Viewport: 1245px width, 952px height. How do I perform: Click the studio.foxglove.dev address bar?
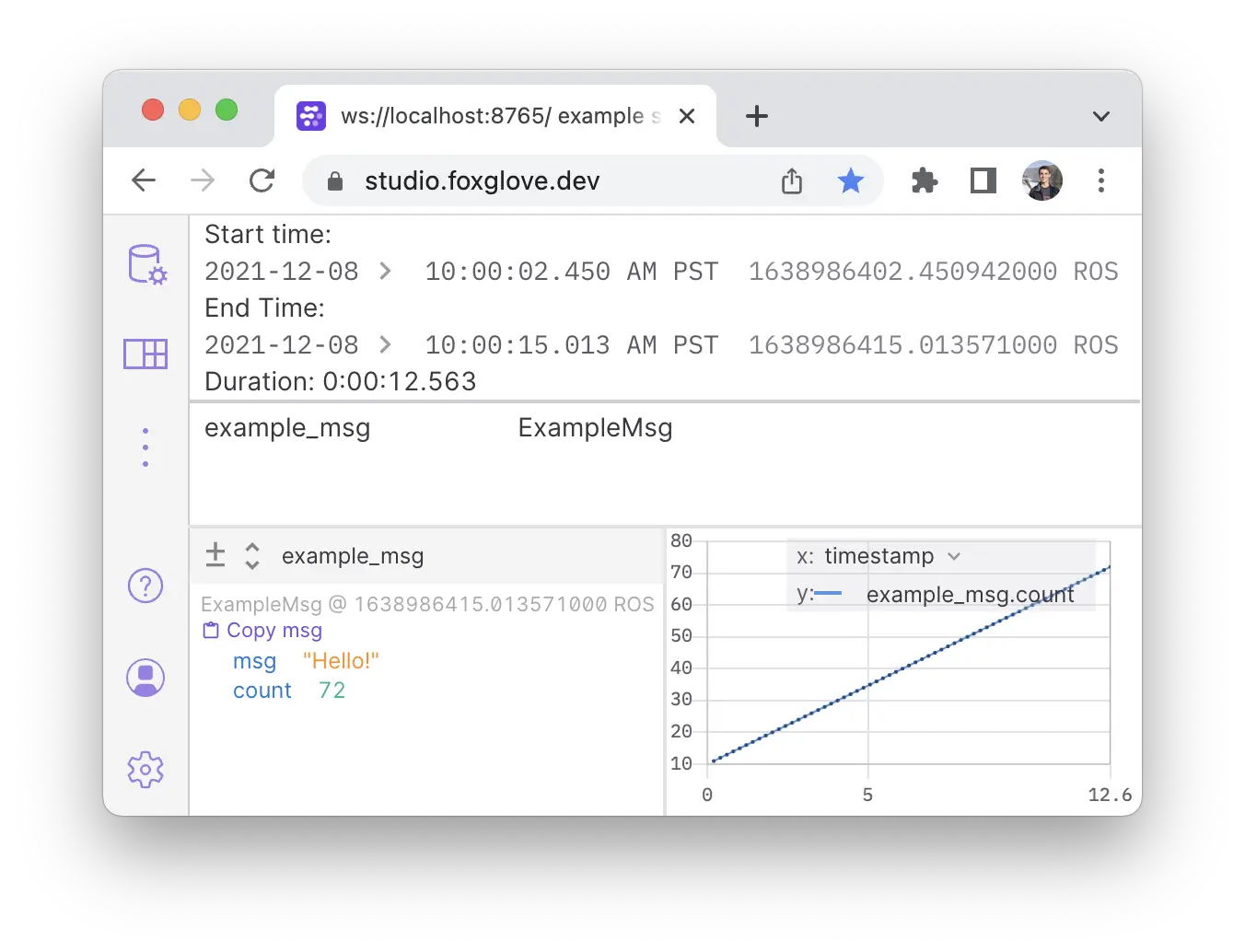[483, 180]
